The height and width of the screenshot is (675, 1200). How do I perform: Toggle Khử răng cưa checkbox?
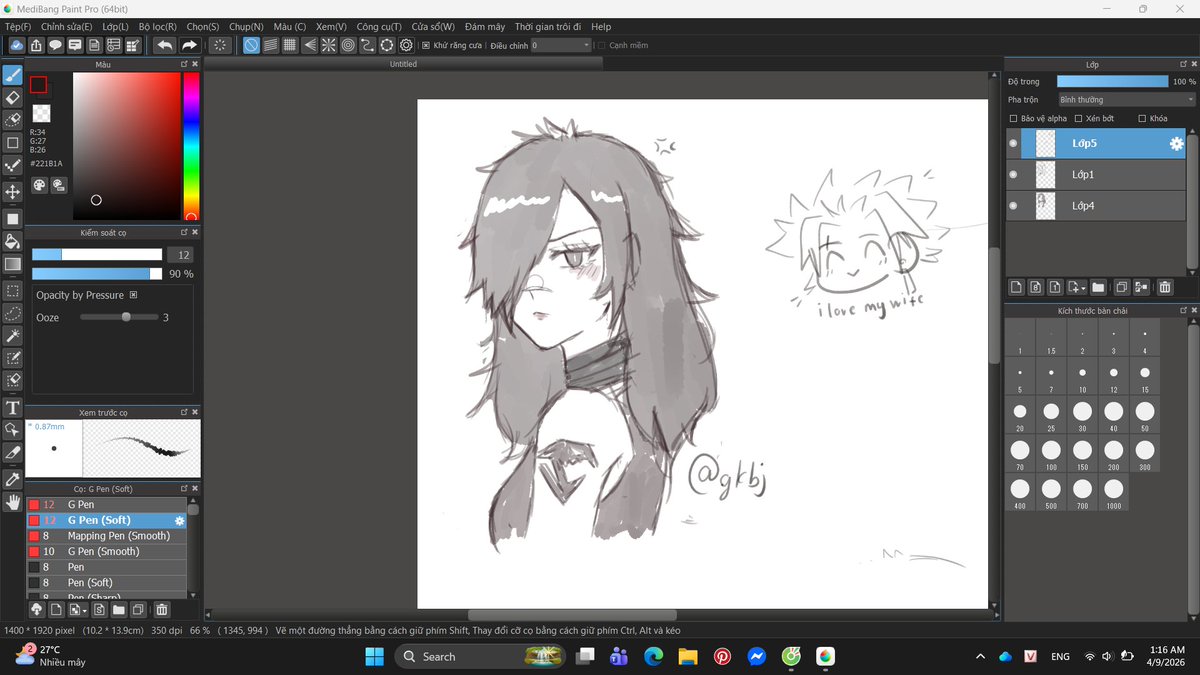426,45
